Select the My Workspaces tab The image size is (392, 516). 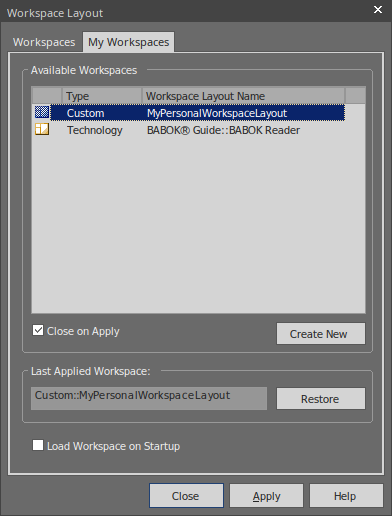[128, 42]
